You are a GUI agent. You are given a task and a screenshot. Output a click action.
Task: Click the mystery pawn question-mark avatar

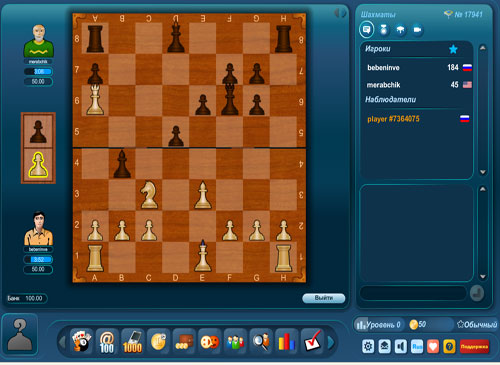[20, 334]
